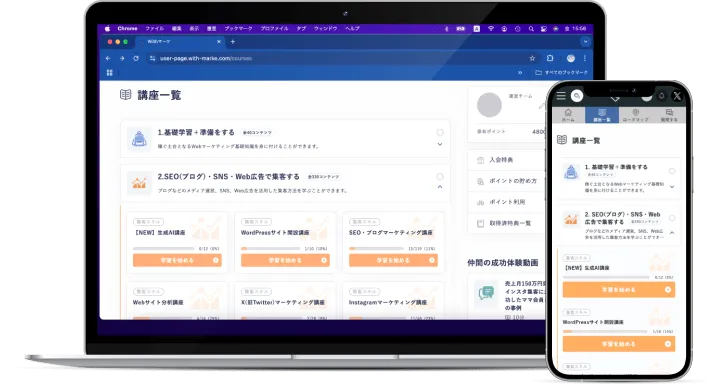724x384 pixels.
Task: Open the ファイル menu
Action: pyautogui.click(x=154, y=29)
